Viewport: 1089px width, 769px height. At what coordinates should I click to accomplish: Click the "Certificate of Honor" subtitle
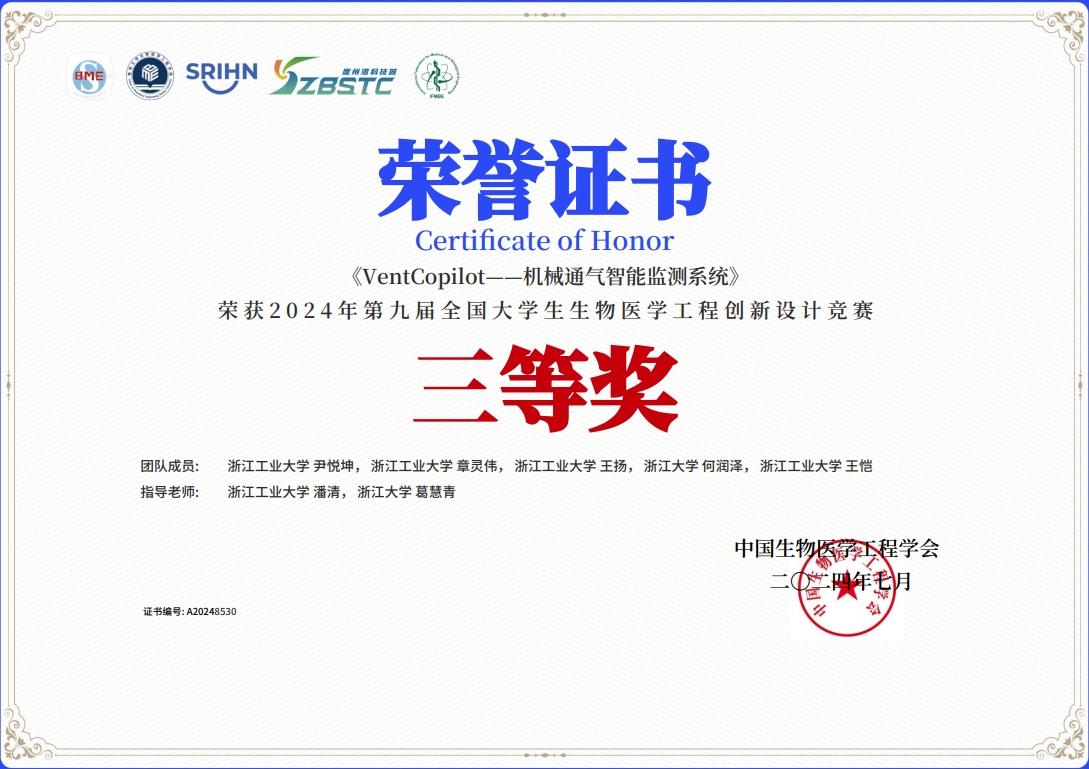coord(544,241)
